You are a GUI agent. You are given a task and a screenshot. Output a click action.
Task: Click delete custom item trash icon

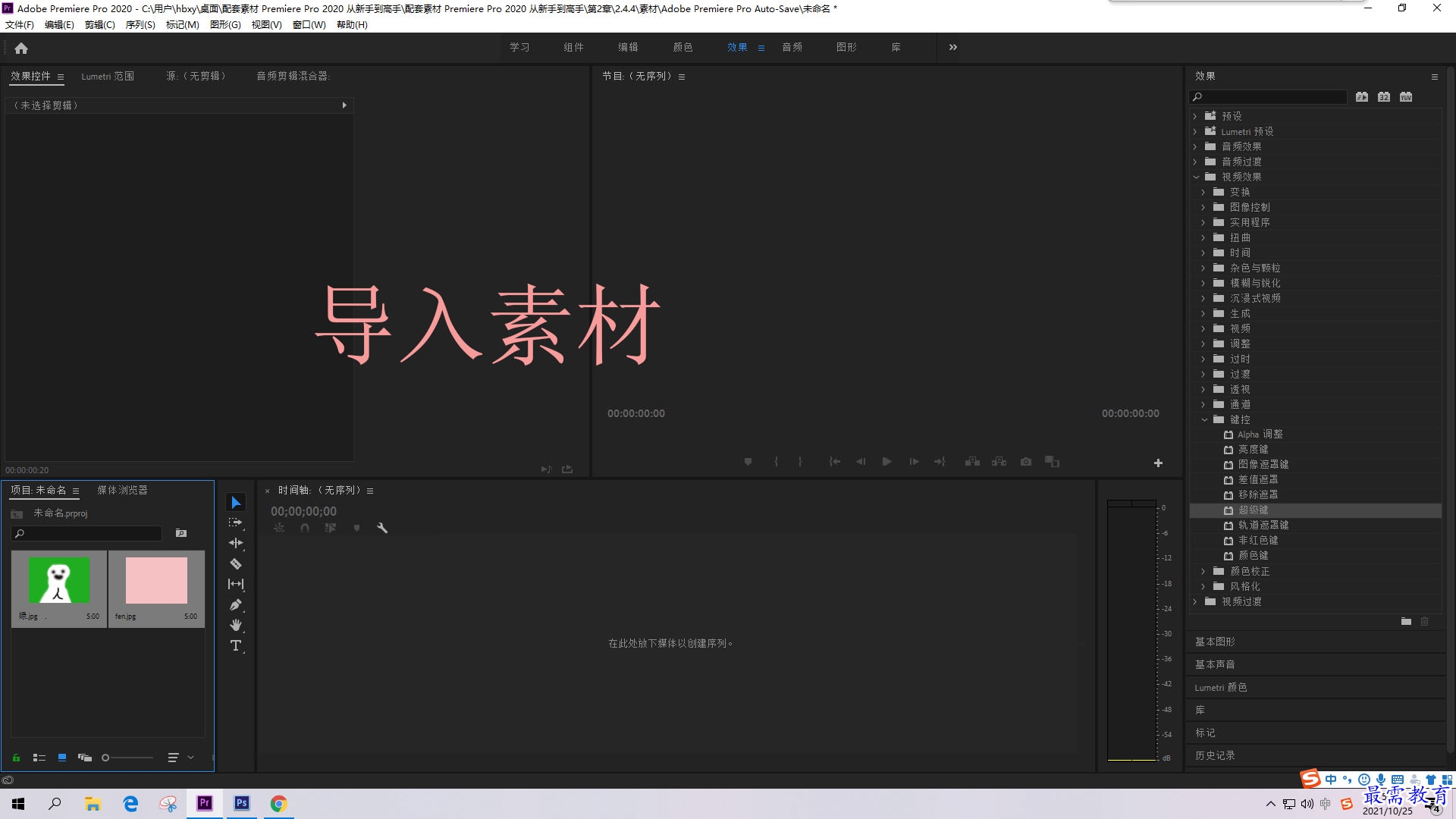tap(1425, 621)
